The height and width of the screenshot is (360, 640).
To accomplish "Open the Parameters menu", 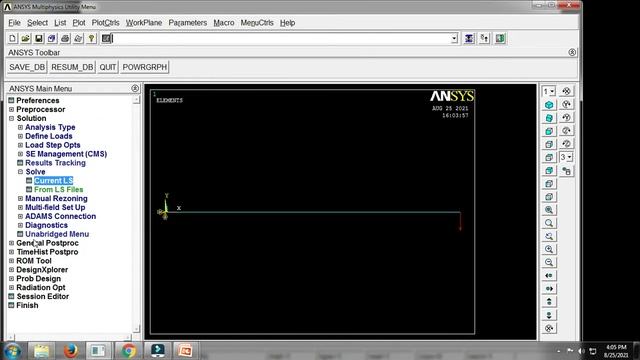I will [x=188, y=23].
